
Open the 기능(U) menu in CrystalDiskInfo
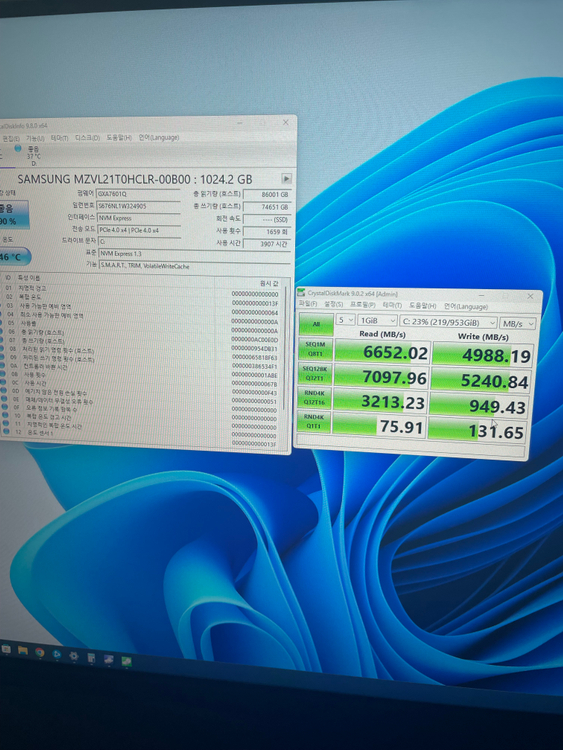click(x=35, y=138)
